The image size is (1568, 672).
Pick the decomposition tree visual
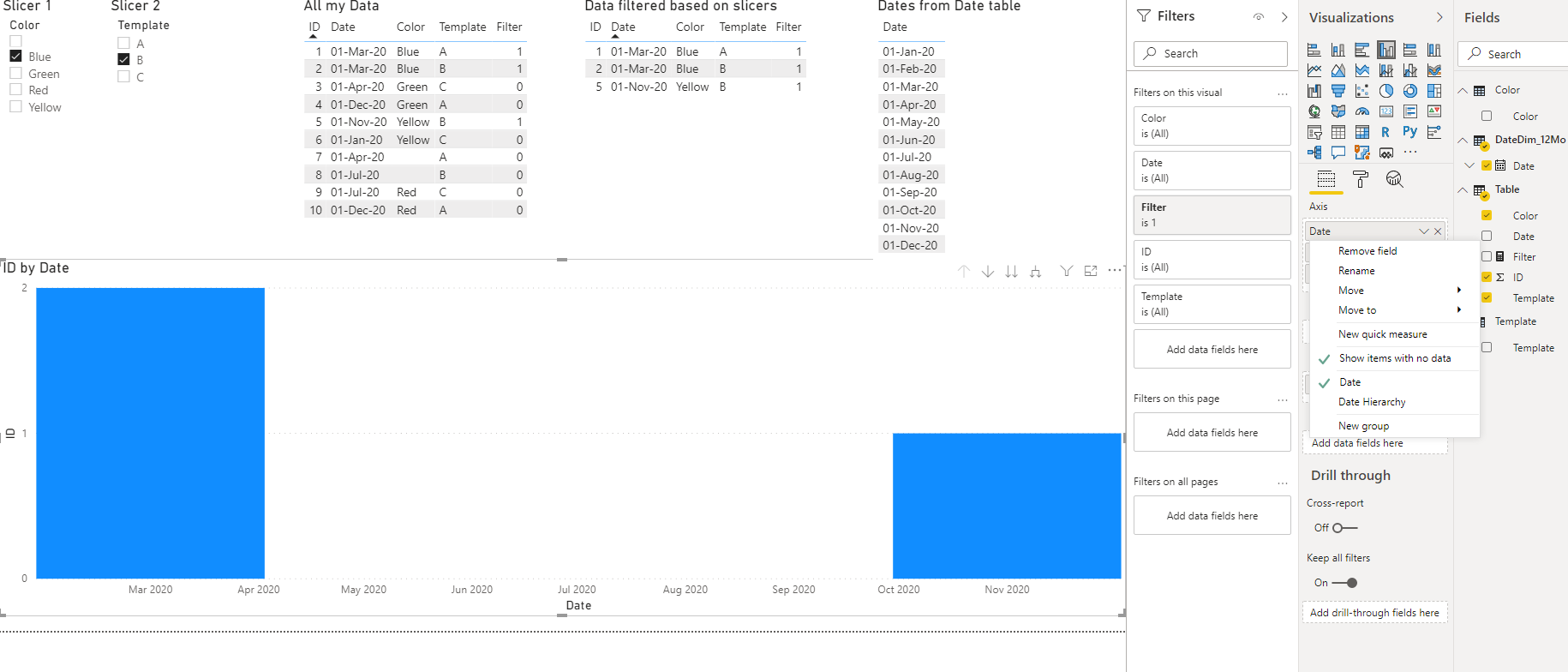point(1314,153)
